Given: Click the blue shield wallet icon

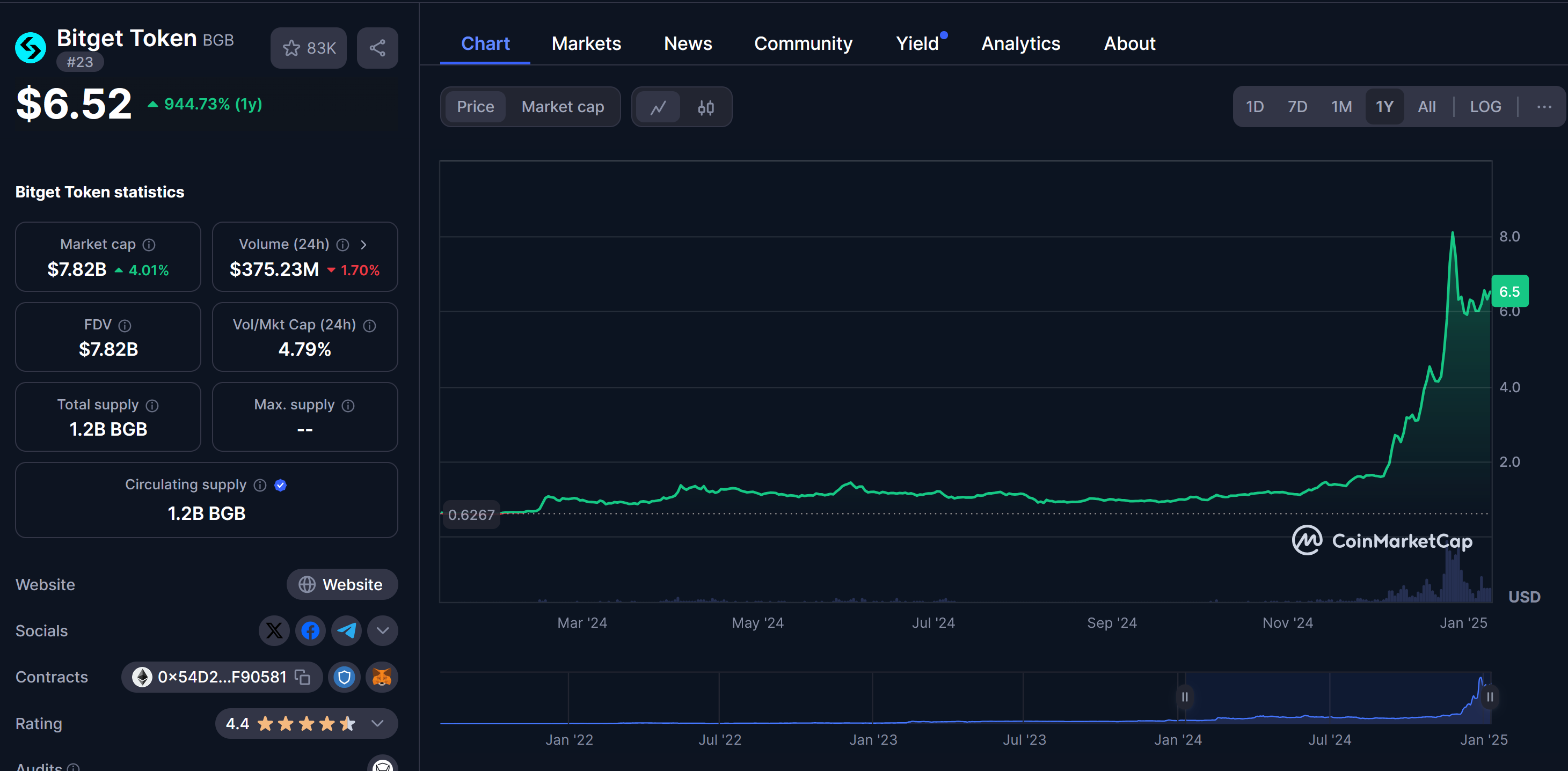Looking at the screenshot, I should point(345,677).
